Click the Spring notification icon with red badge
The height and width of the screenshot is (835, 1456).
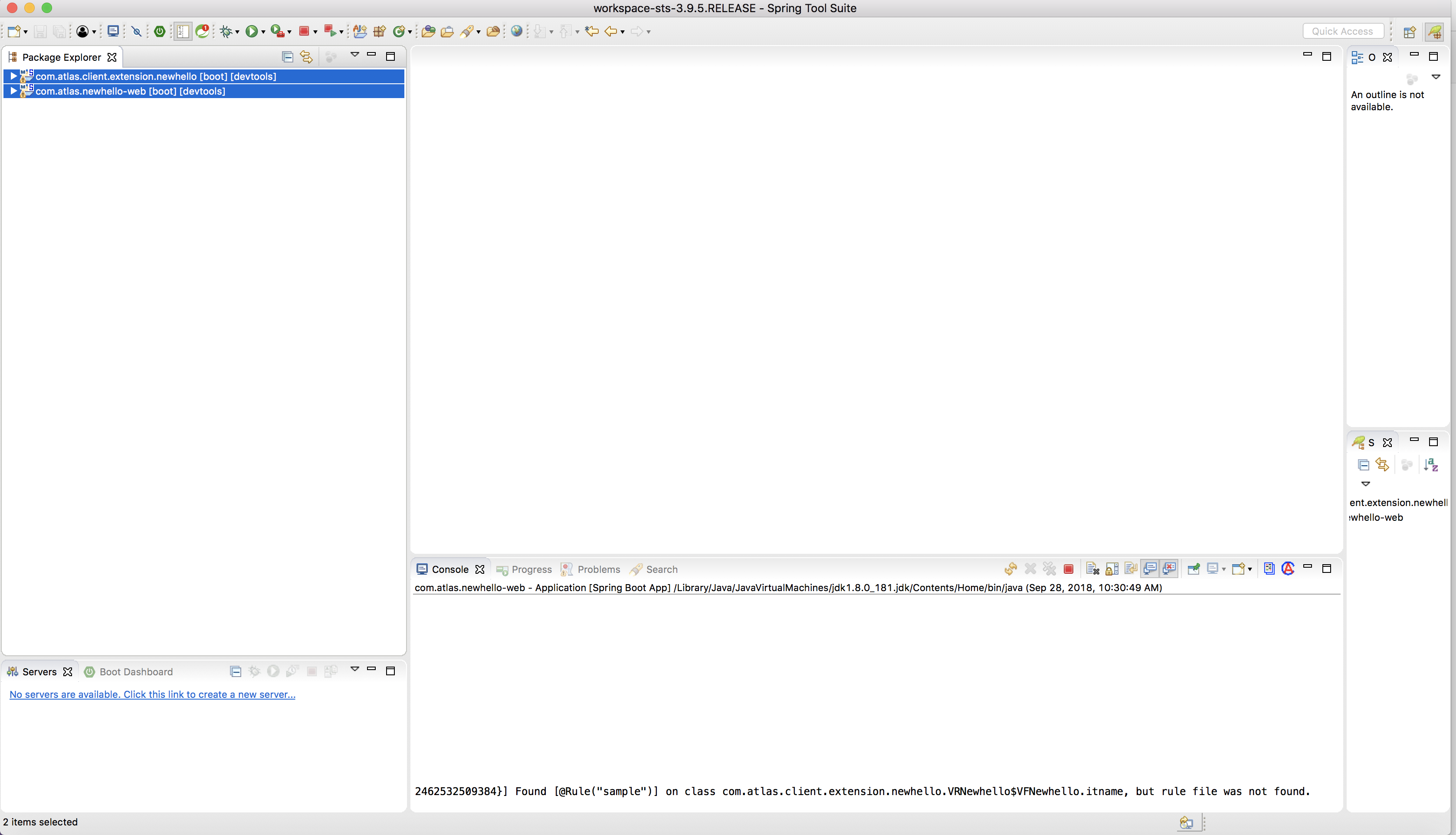pyautogui.click(x=203, y=31)
